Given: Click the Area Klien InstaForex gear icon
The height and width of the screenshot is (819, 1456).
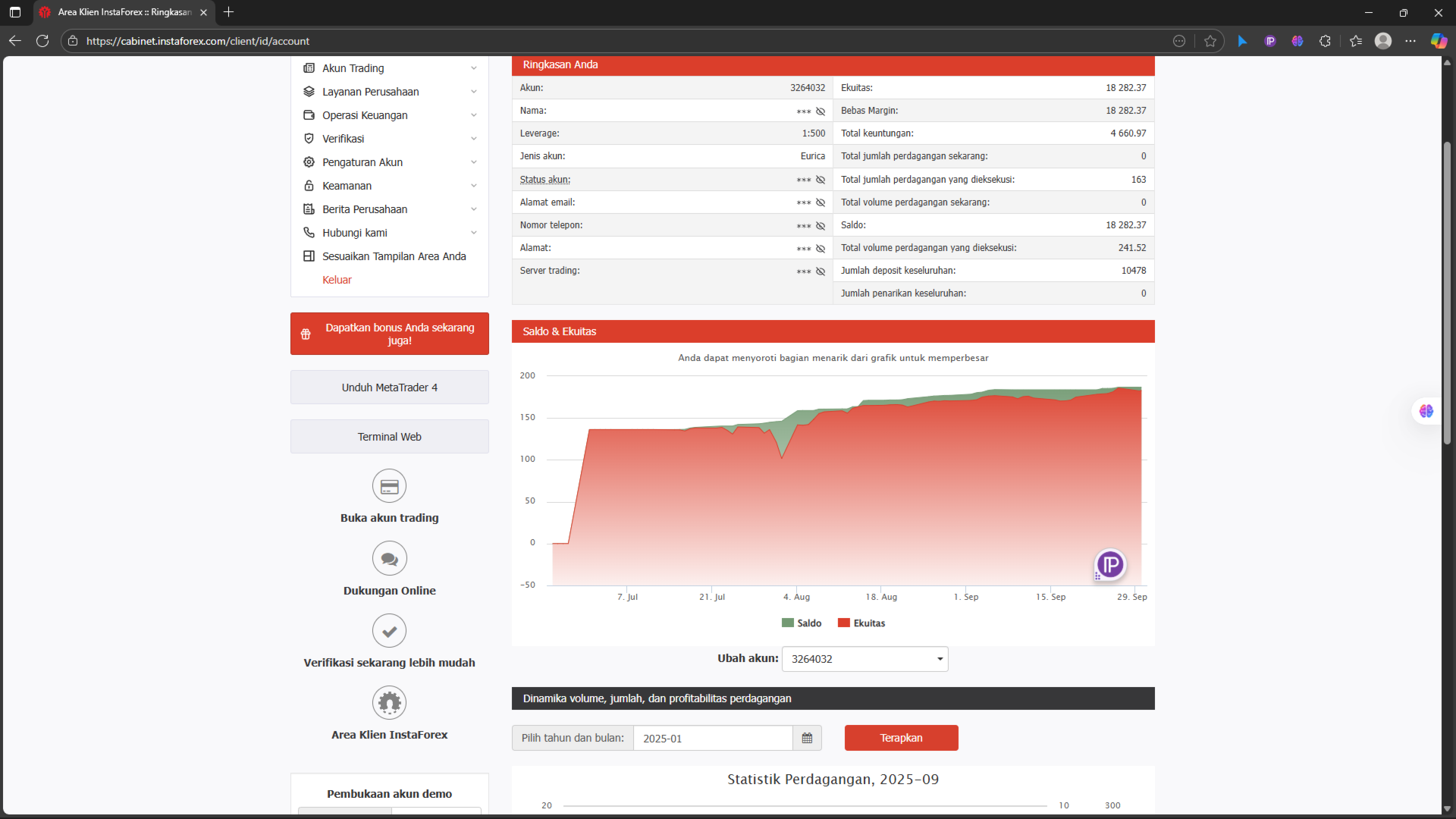Looking at the screenshot, I should point(389,703).
